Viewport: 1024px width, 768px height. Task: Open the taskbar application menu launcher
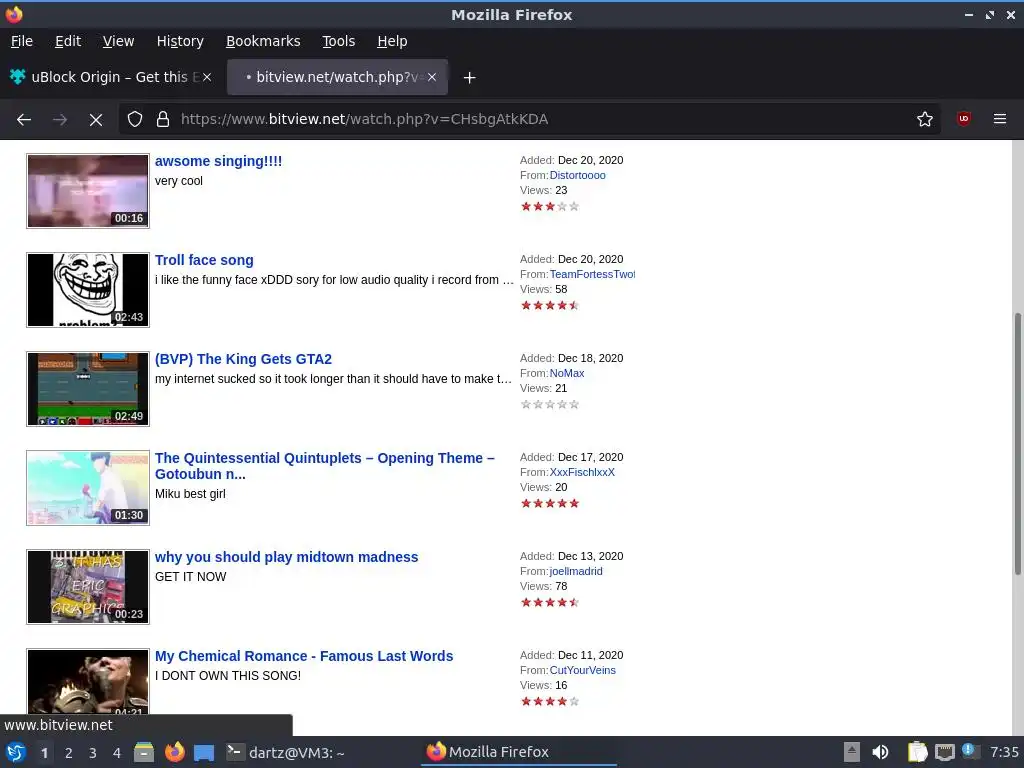pyautogui.click(x=16, y=752)
